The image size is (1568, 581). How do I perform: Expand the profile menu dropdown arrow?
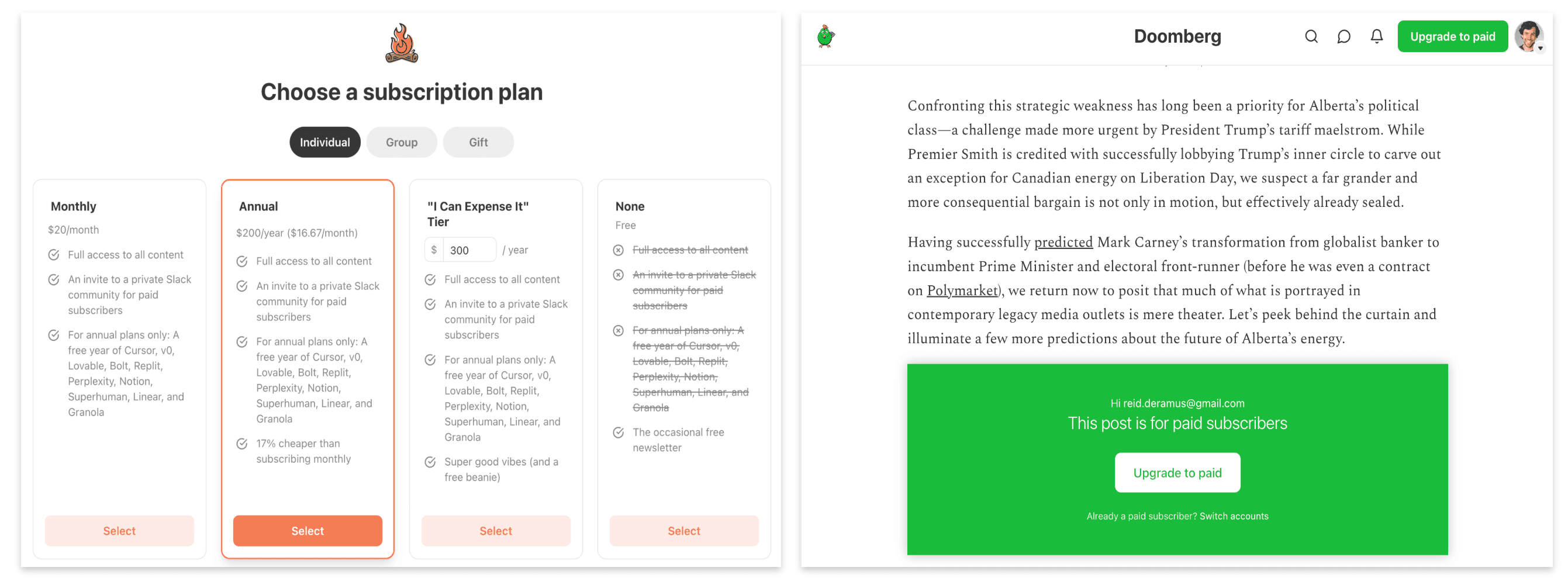[x=1540, y=48]
